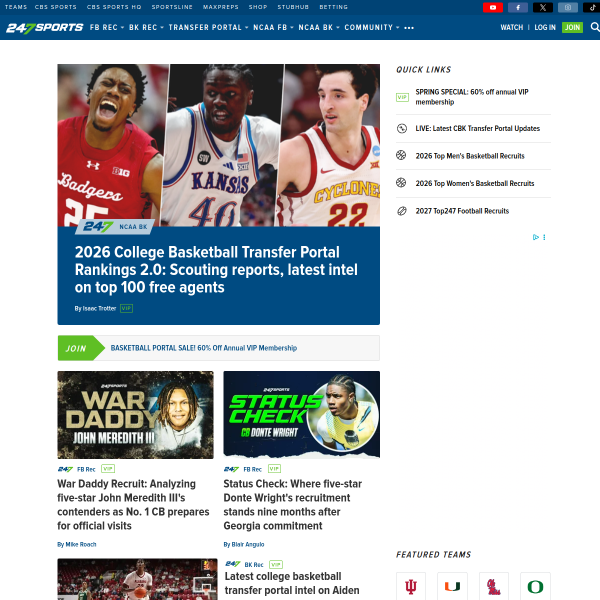This screenshot has height=600, width=600.
Task: Click BK Rec tag on portal intel article
Action: [254, 564]
